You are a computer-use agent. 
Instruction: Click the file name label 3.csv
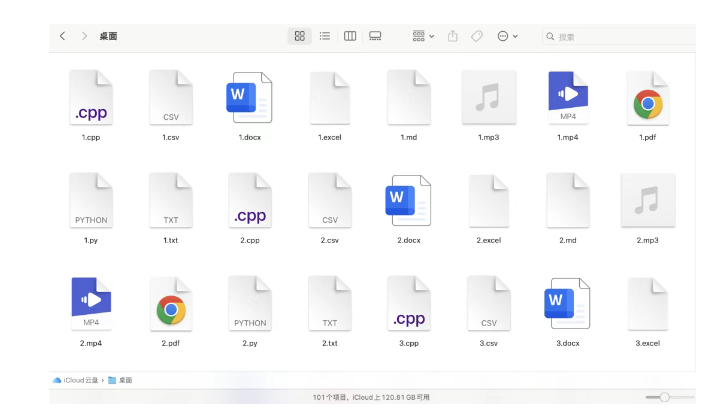coord(489,343)
